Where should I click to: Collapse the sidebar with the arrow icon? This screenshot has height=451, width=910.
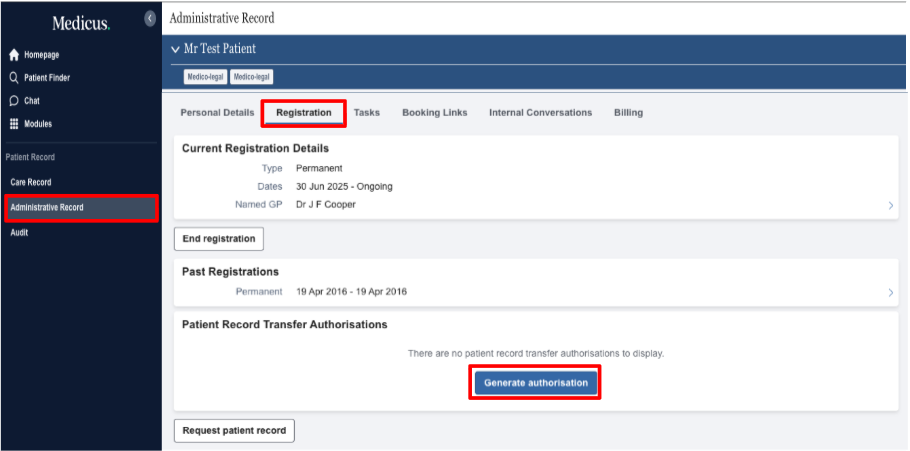150,18
